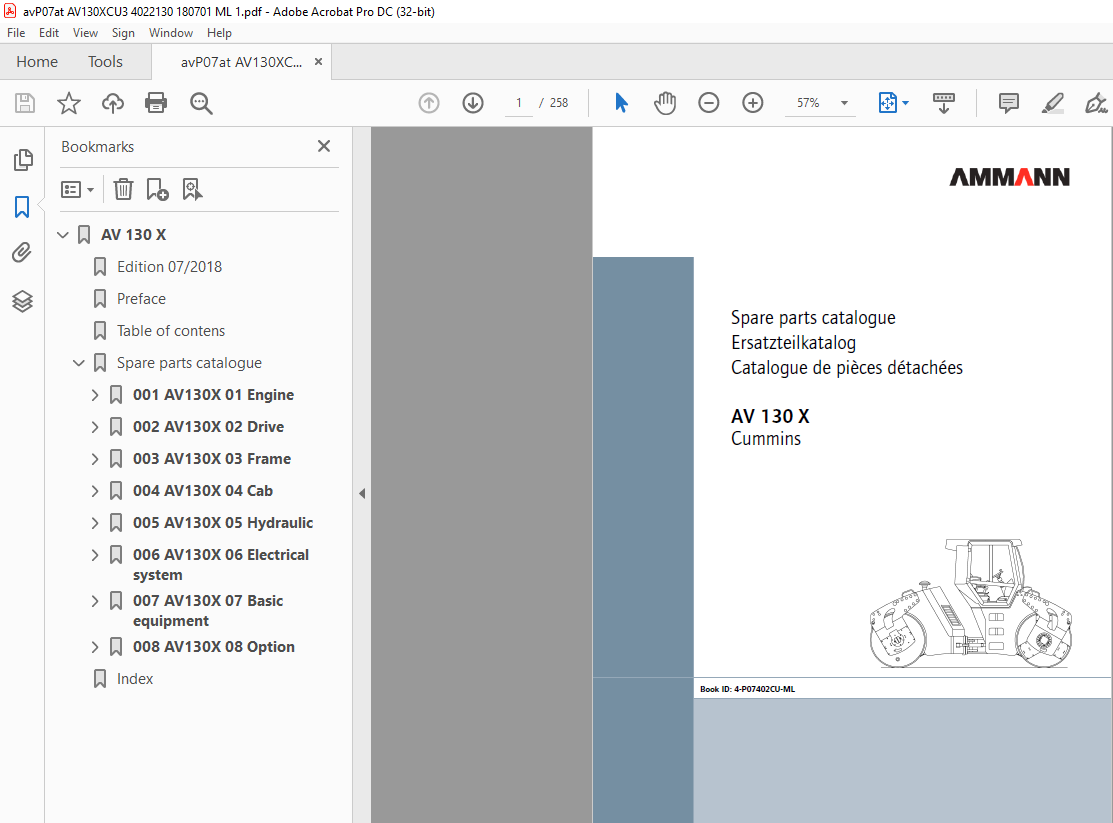The image size is (1113, 823).
Task: Open bookmarks options dropdown
Action: click(x=77, y=190)
